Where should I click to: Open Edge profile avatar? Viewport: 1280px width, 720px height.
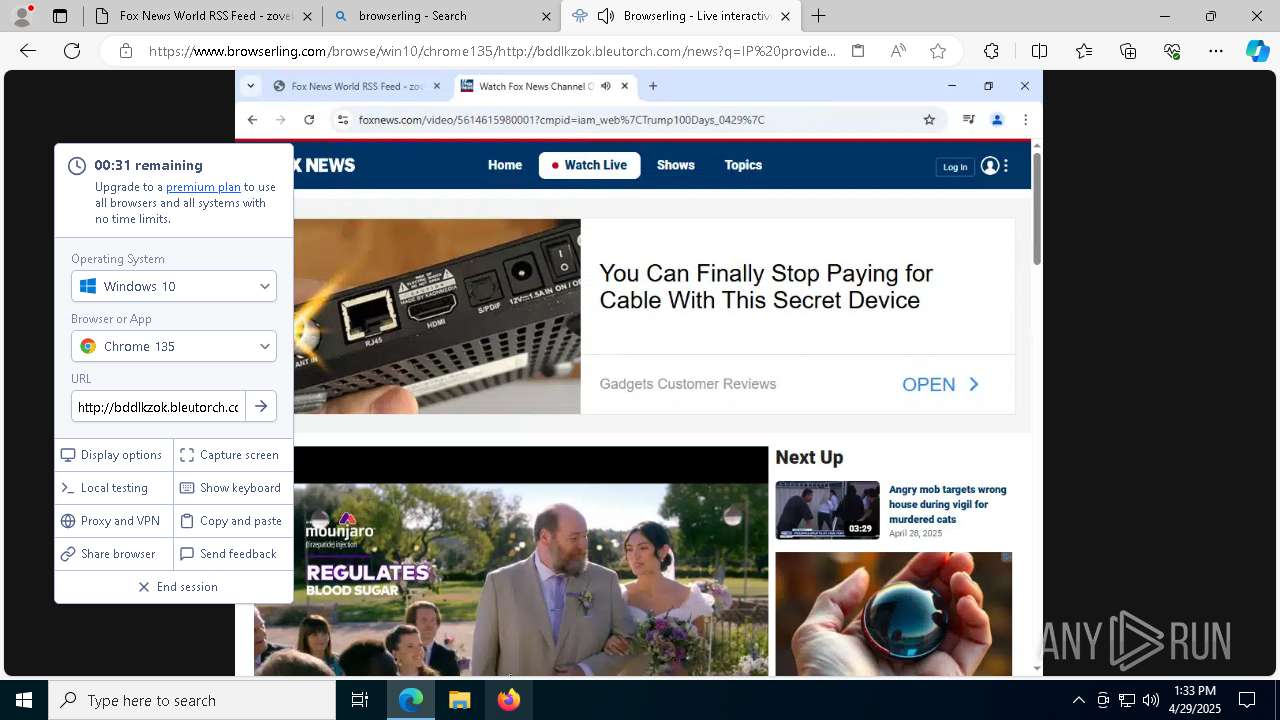pyautogui.click(x=22, y=15)
